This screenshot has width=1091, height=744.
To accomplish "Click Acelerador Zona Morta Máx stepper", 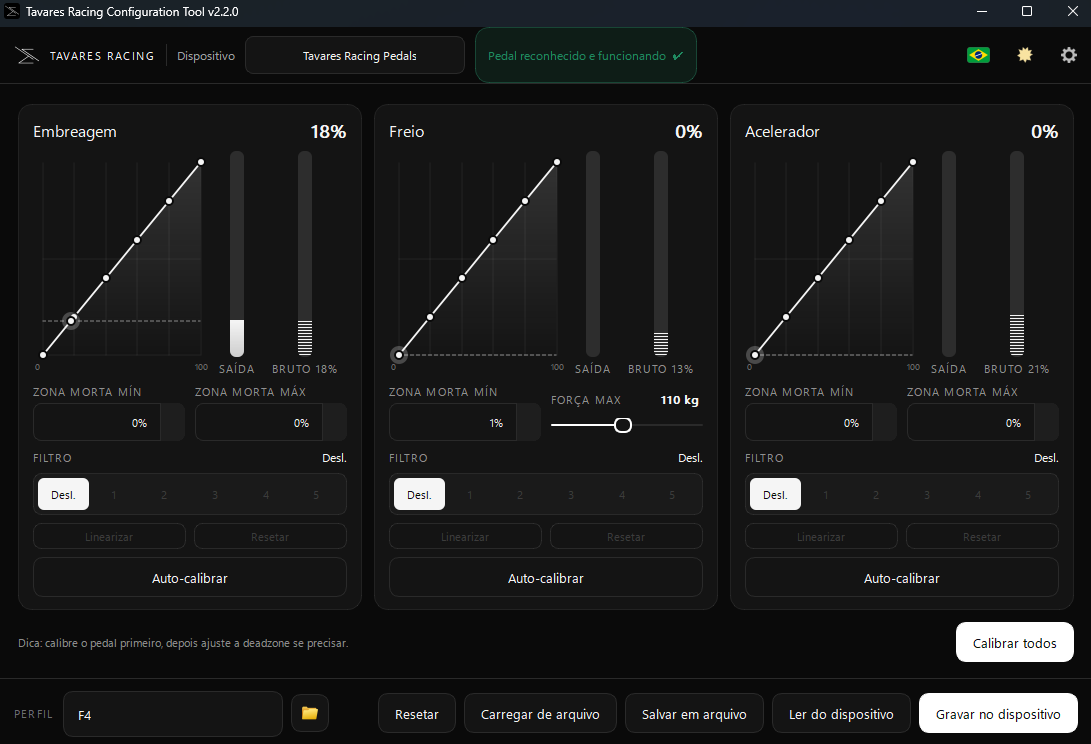I will pos(1046,422).
